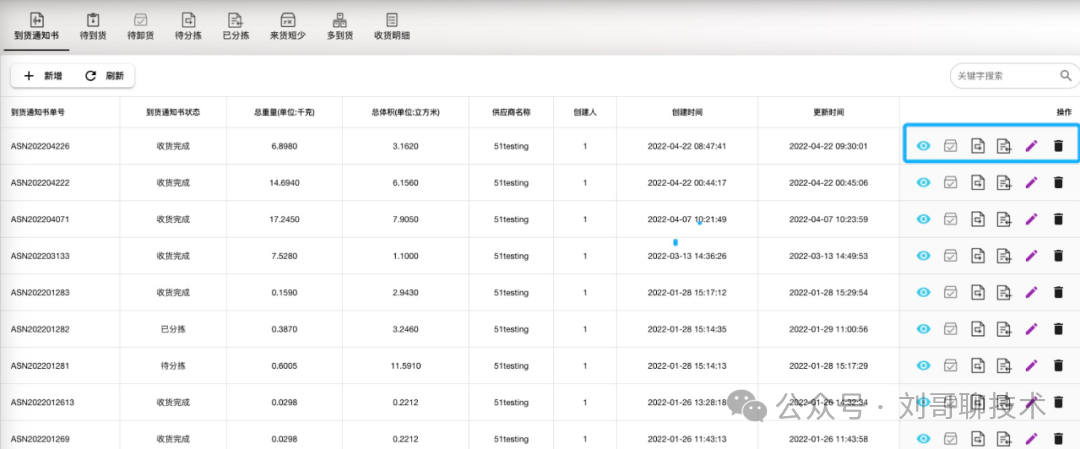The image size is (1080, 449).
Task: Delete ASN202201283 using the trash icon
Action: 1059,292
